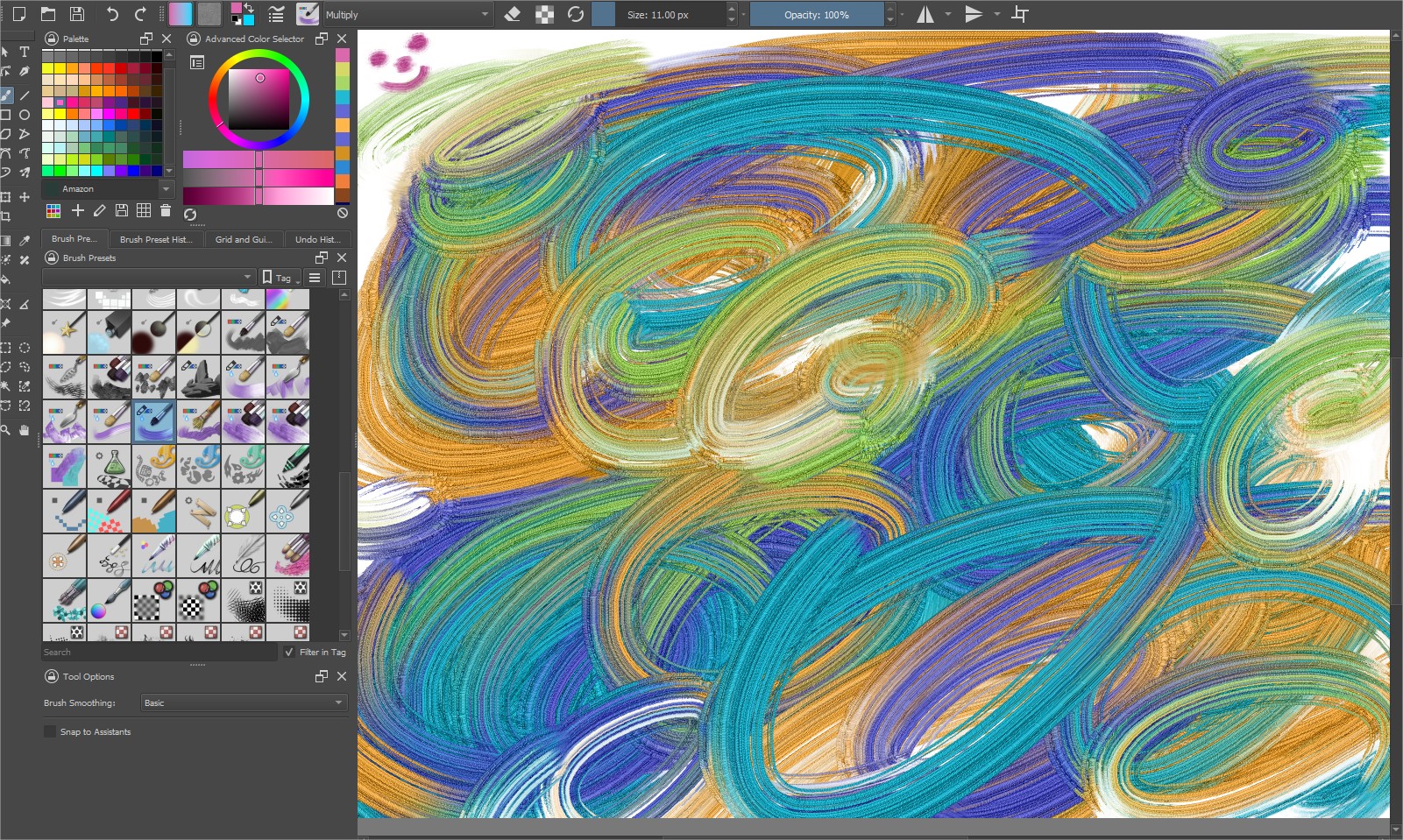Screen dimensions: 1403x840
Task: Select the Text tool
Action: click(25, 53)
